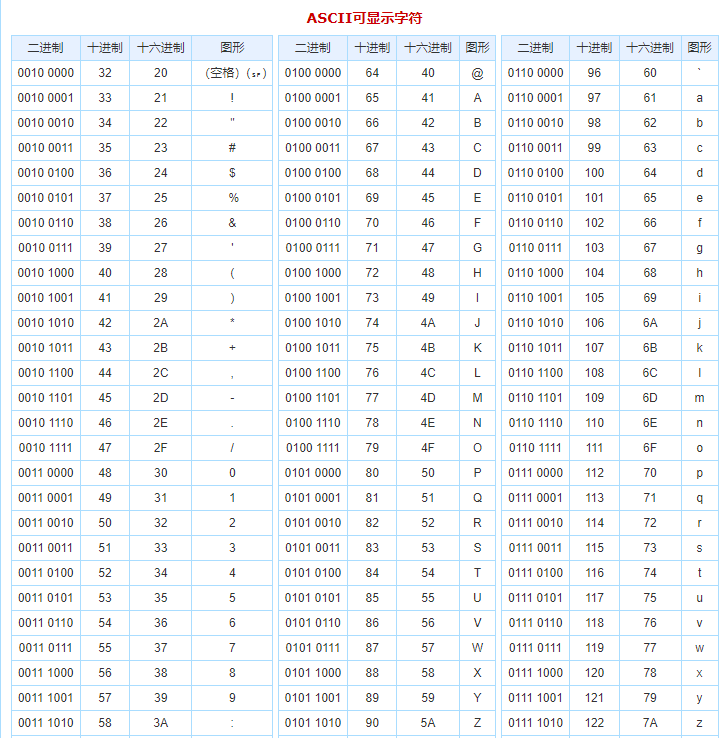Screen dimensions: 726x738
Task: Click the decimal cell '119'
Action: tap(594, 648)
